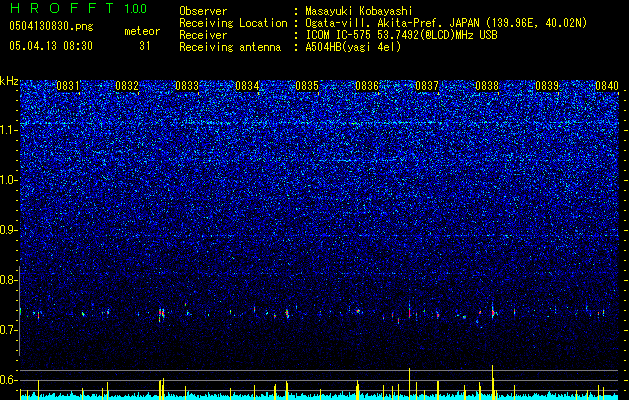Click the strong meteor echo cluster before 0833
This screenshot has width=629, height=400.
click(x=161, y=314)
